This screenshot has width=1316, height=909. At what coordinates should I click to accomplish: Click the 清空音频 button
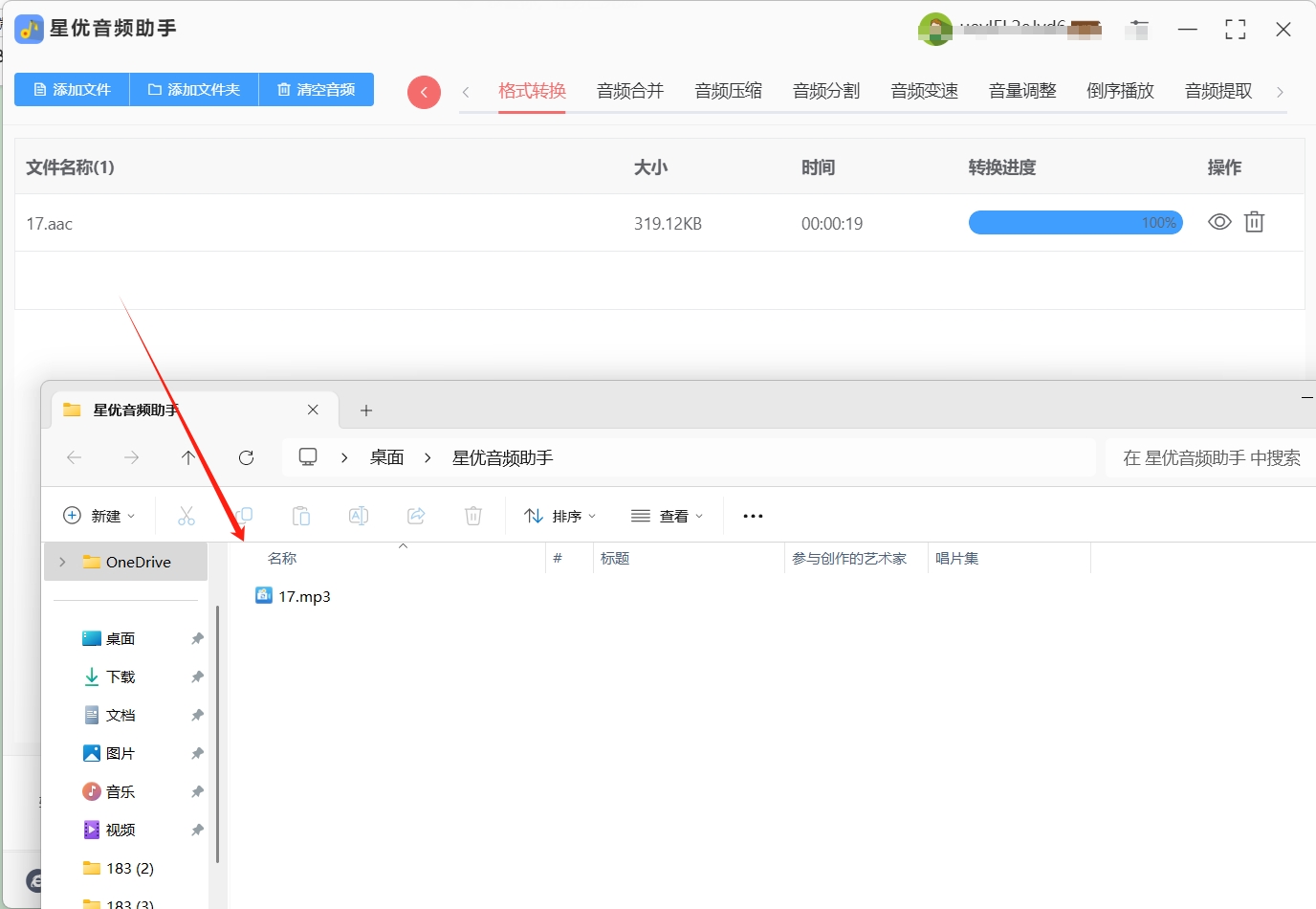point(316,90)
